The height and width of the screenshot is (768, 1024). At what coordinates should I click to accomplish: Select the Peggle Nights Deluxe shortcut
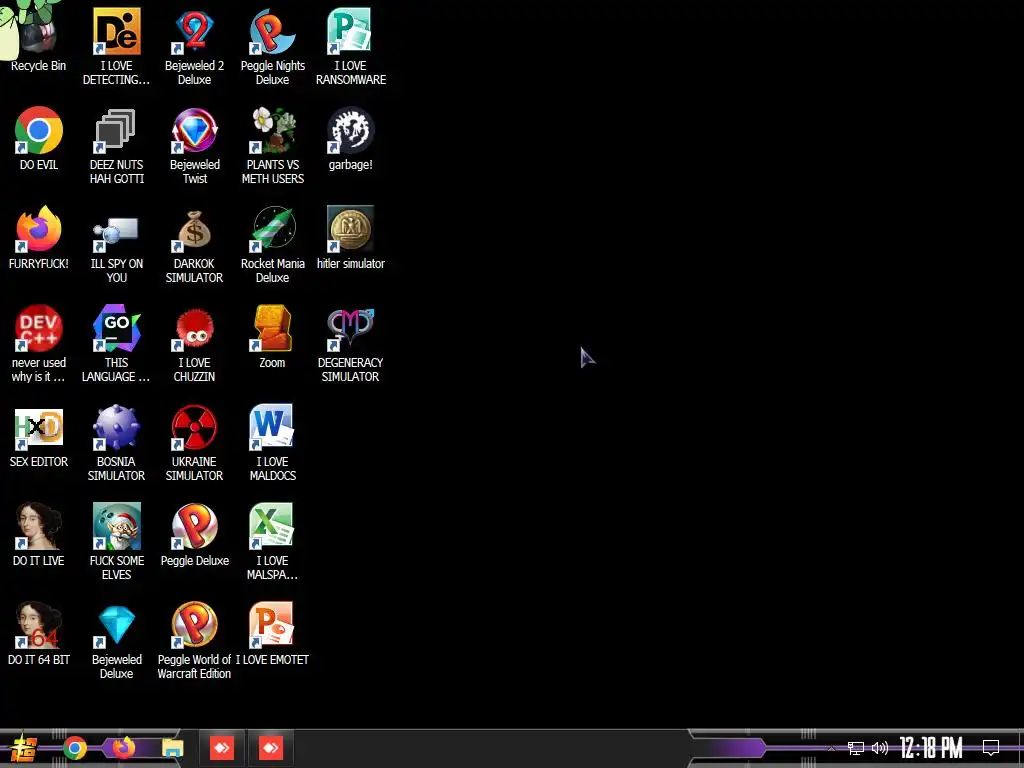(x=272, y=31)
